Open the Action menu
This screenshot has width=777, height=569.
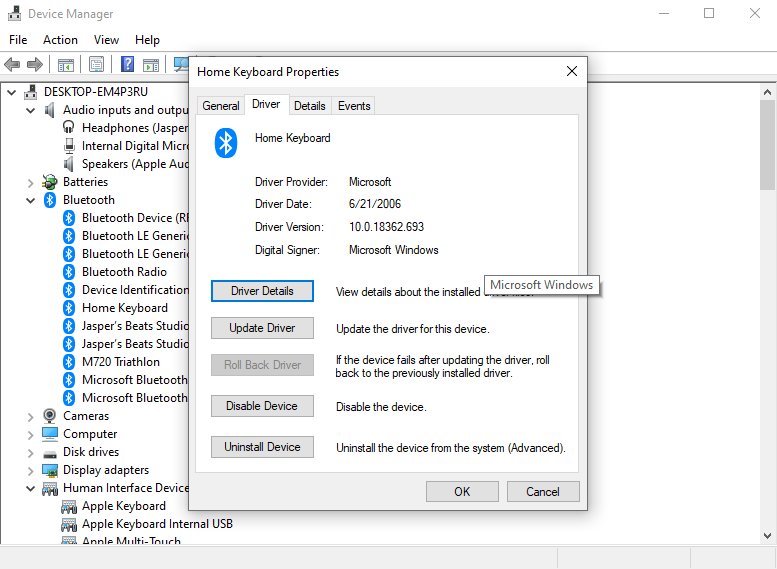(60, 40)
